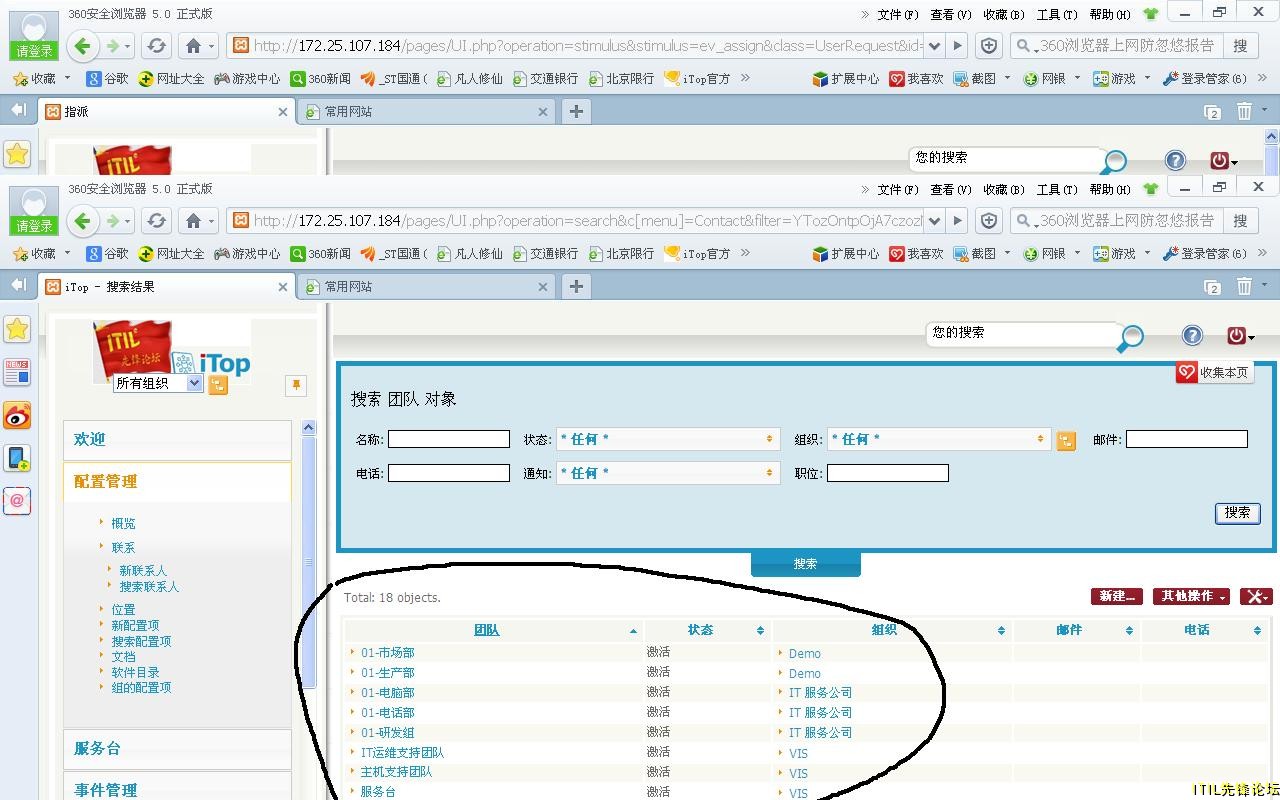Open the mail @ sidebar icon
The width and height of the screenshot is (1280, 800).
[17, 500]
